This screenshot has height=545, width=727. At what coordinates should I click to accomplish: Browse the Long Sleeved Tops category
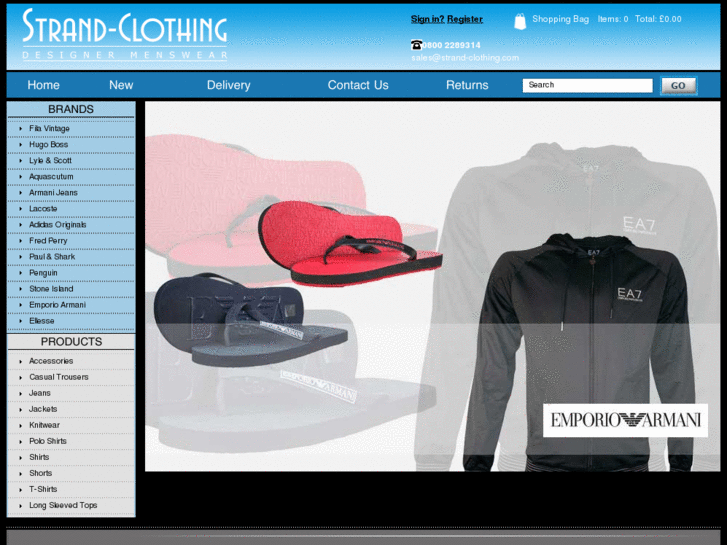pyautogui.click(x=63, y=505)
